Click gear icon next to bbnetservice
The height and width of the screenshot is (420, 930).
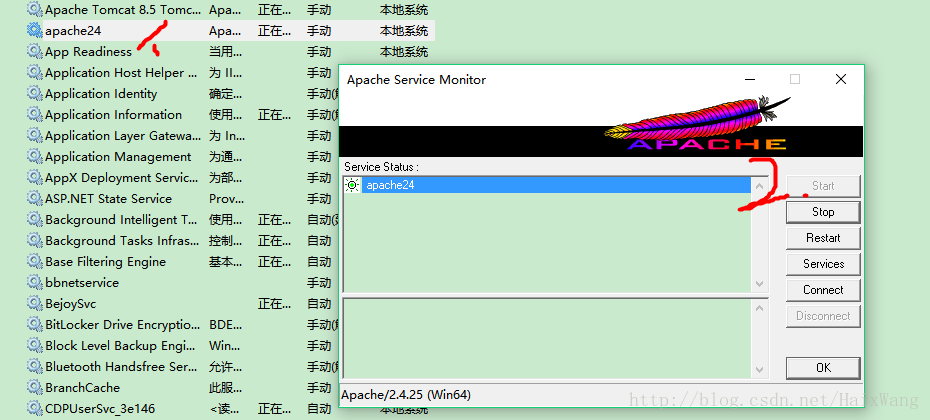pos(35,282)
